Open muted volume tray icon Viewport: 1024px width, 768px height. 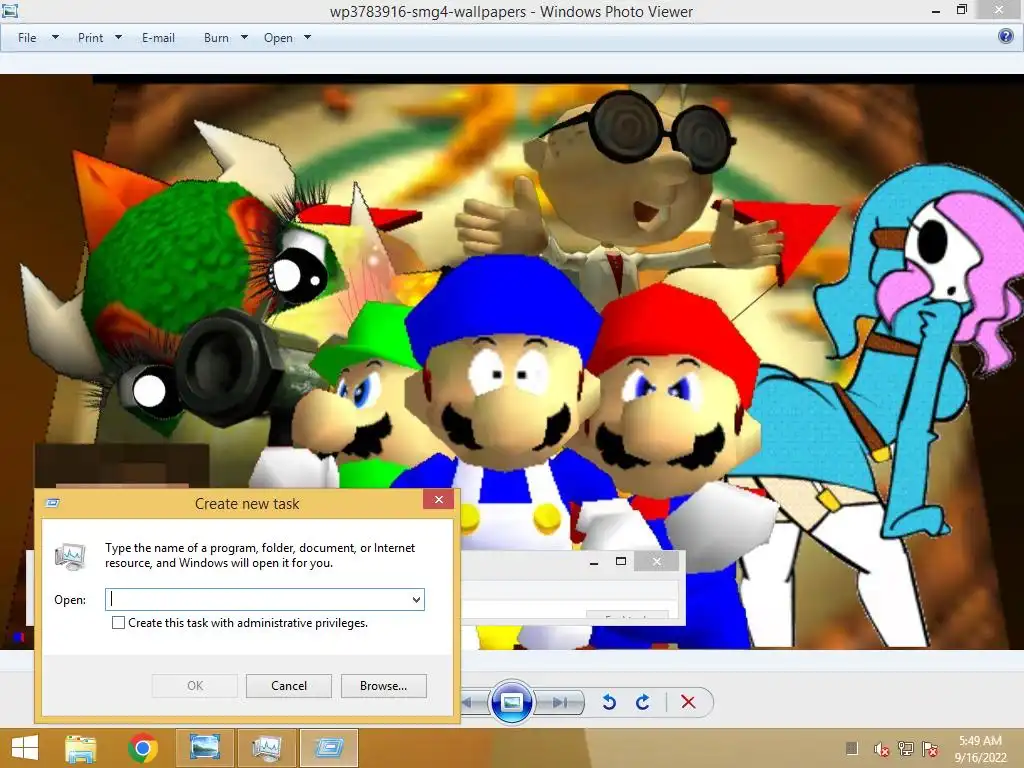click(x=881, y=749)
